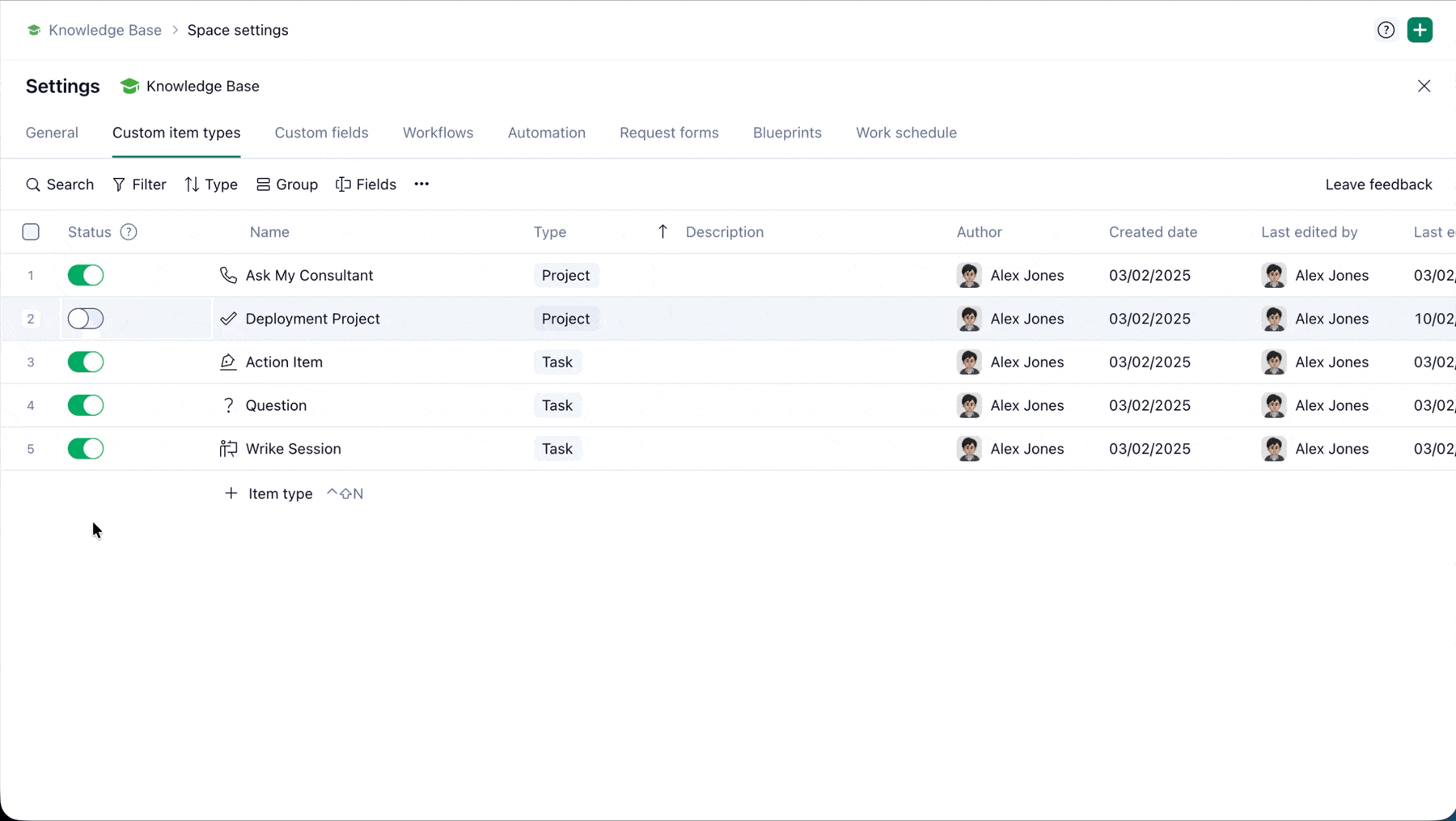1456x821 pixels.
Task: Click the phone icon for Ask My Consultant
Action: 228,275
